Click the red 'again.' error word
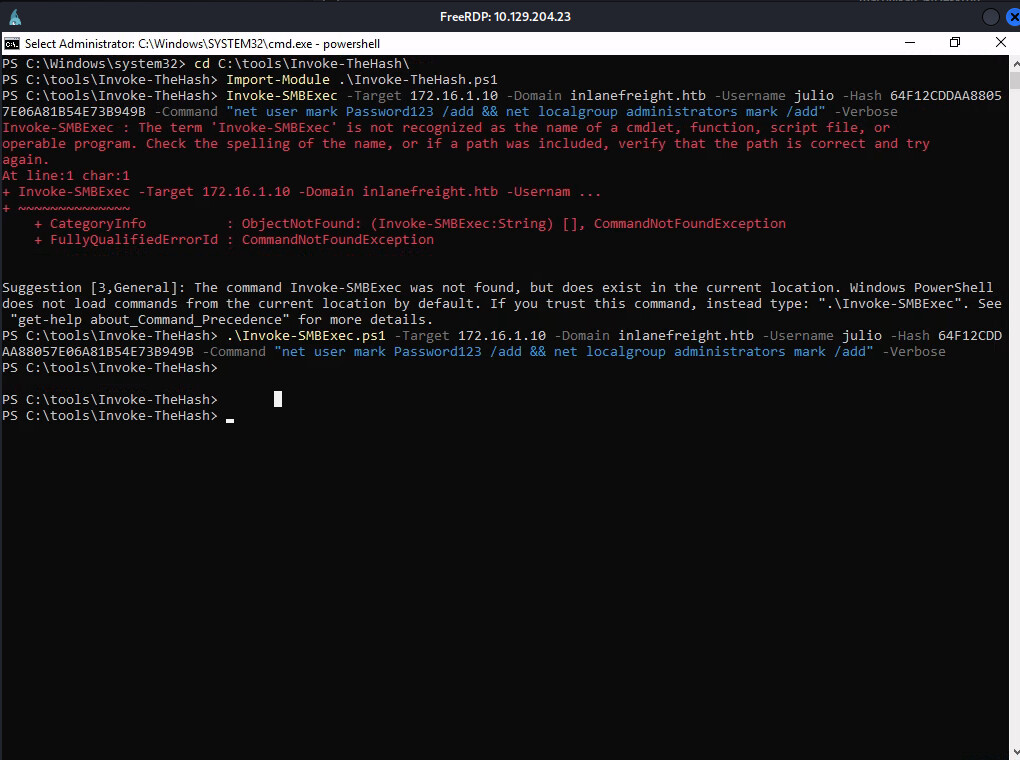 coord(25,160)
